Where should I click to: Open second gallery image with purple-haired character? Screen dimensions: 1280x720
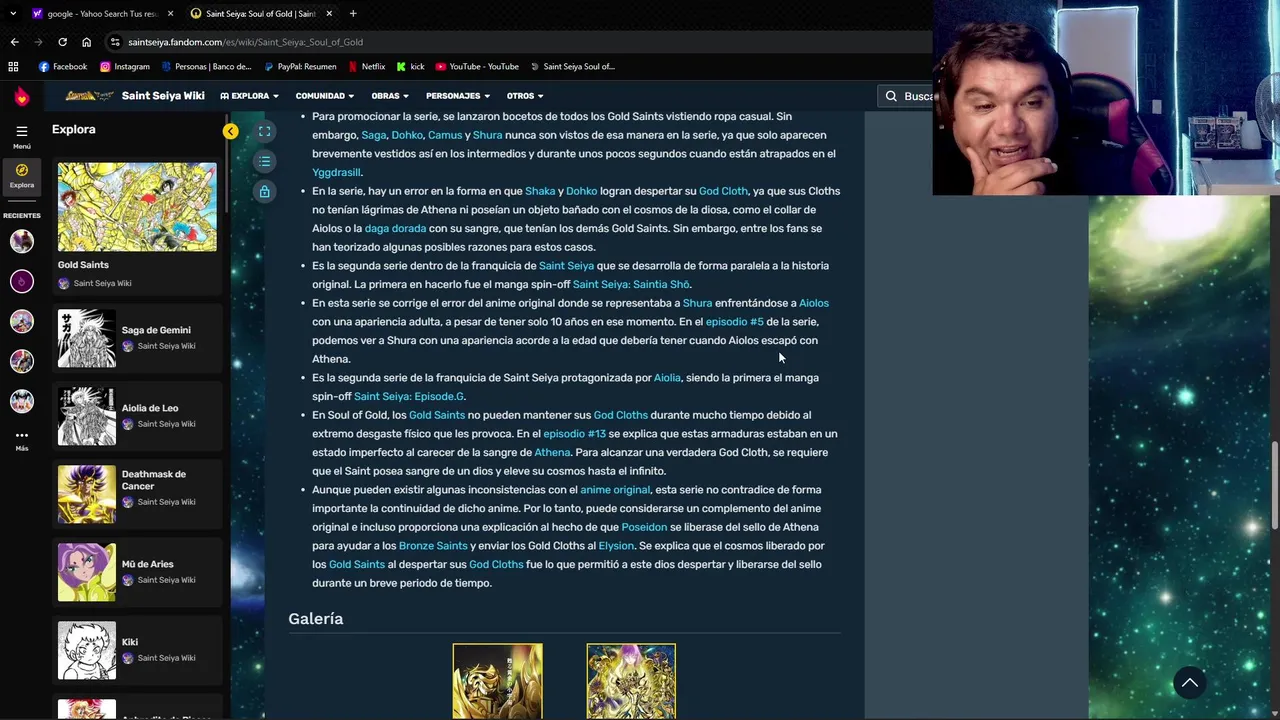coord(631,682)
